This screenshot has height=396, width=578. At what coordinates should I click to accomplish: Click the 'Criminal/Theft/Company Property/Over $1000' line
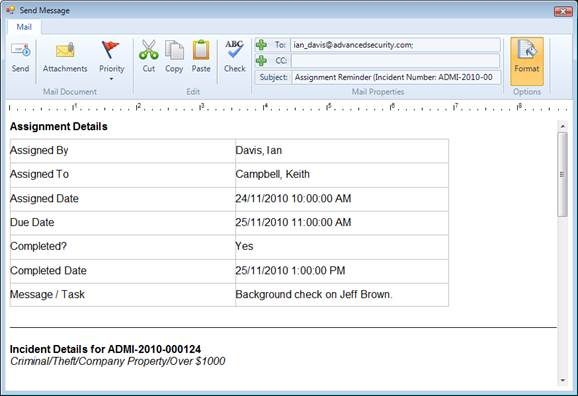pyautogui.click(x=118, y=361)
